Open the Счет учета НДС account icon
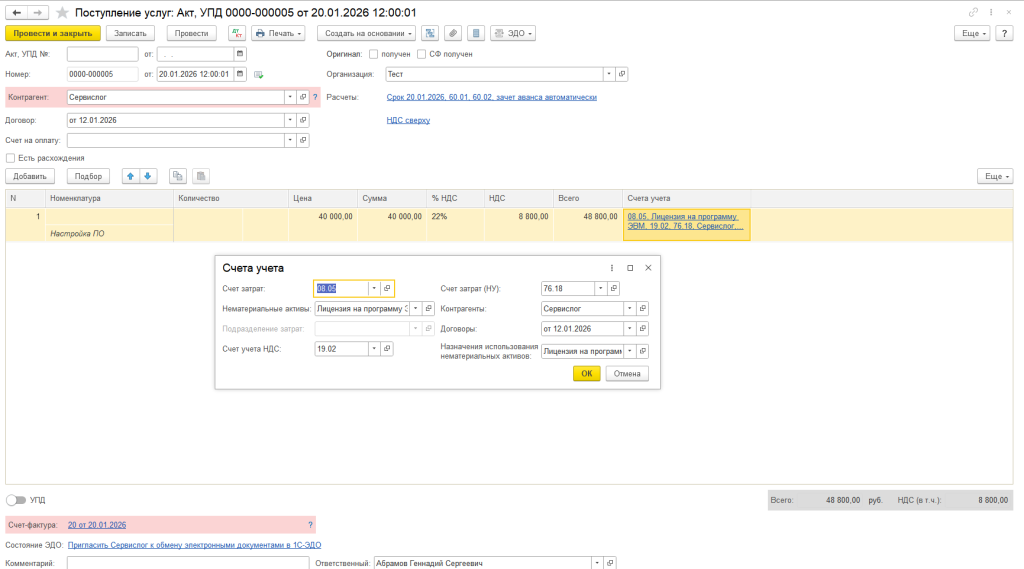Image resolution: width=1024 pixels, height=569 pixels. (387, 350)
